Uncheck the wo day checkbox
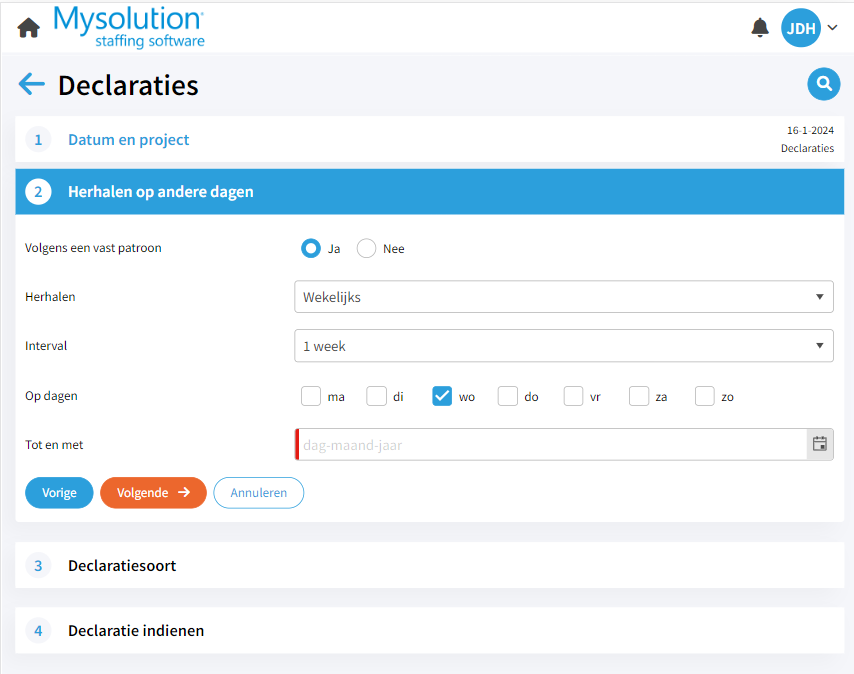 (442, 396)
